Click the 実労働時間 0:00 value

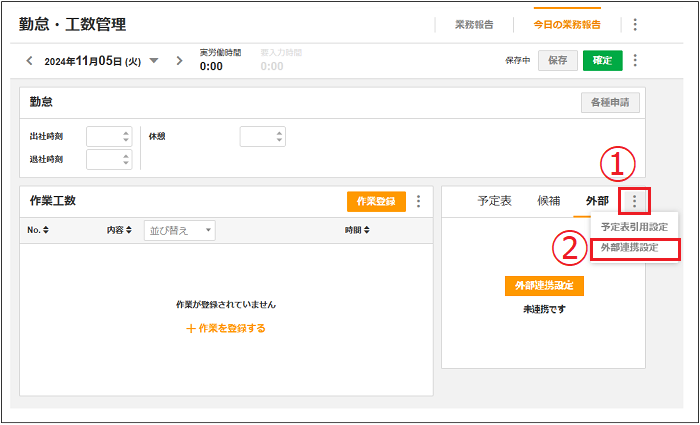[211, 66]
